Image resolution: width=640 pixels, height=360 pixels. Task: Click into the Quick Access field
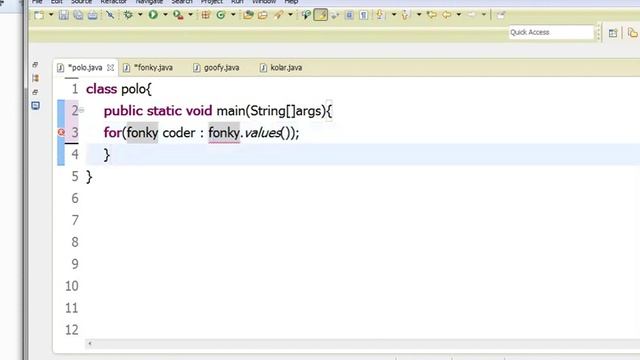coord(551,32)
